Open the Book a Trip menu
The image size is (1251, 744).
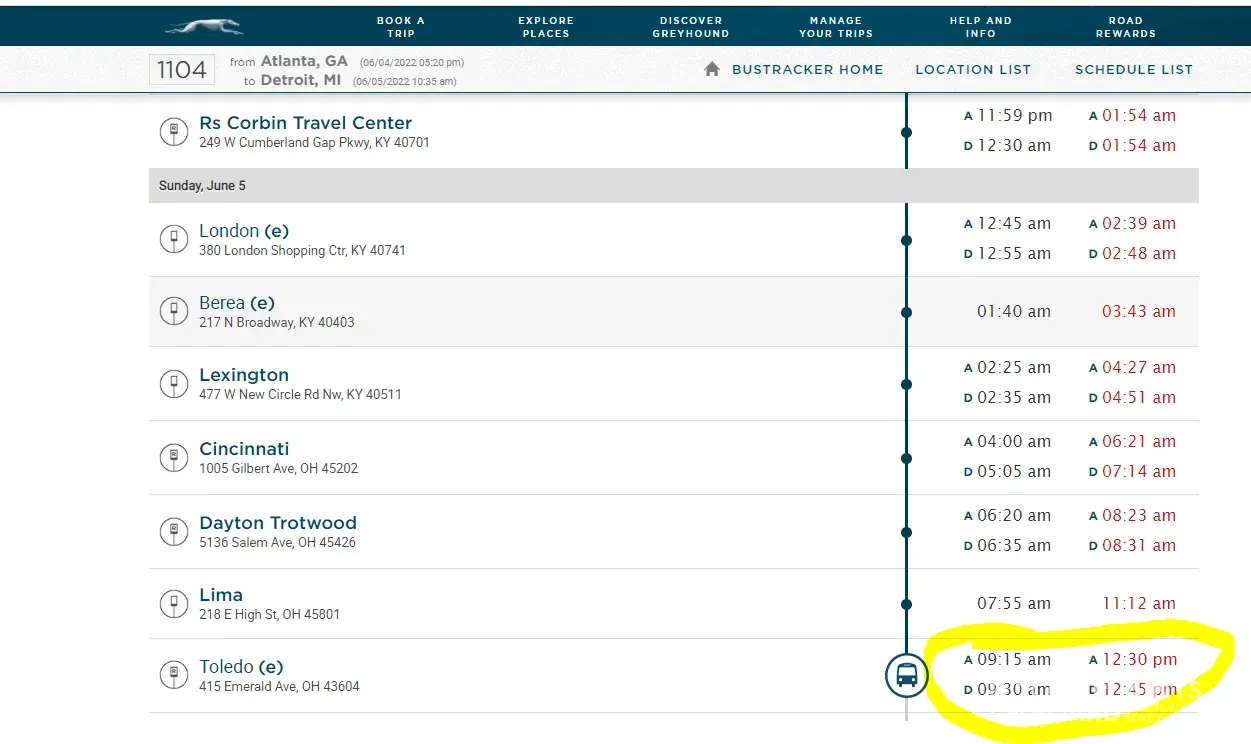[x=400, y=27]
